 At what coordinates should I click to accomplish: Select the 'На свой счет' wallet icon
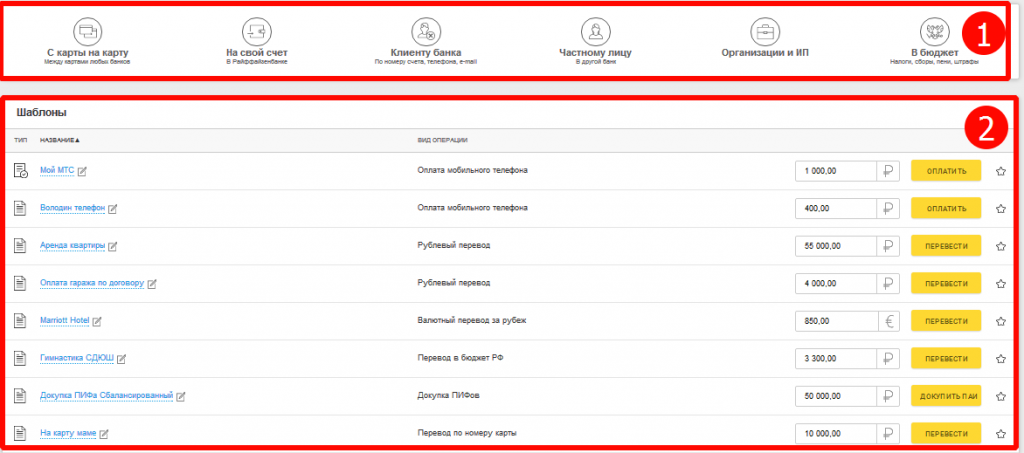click(257, 29)
